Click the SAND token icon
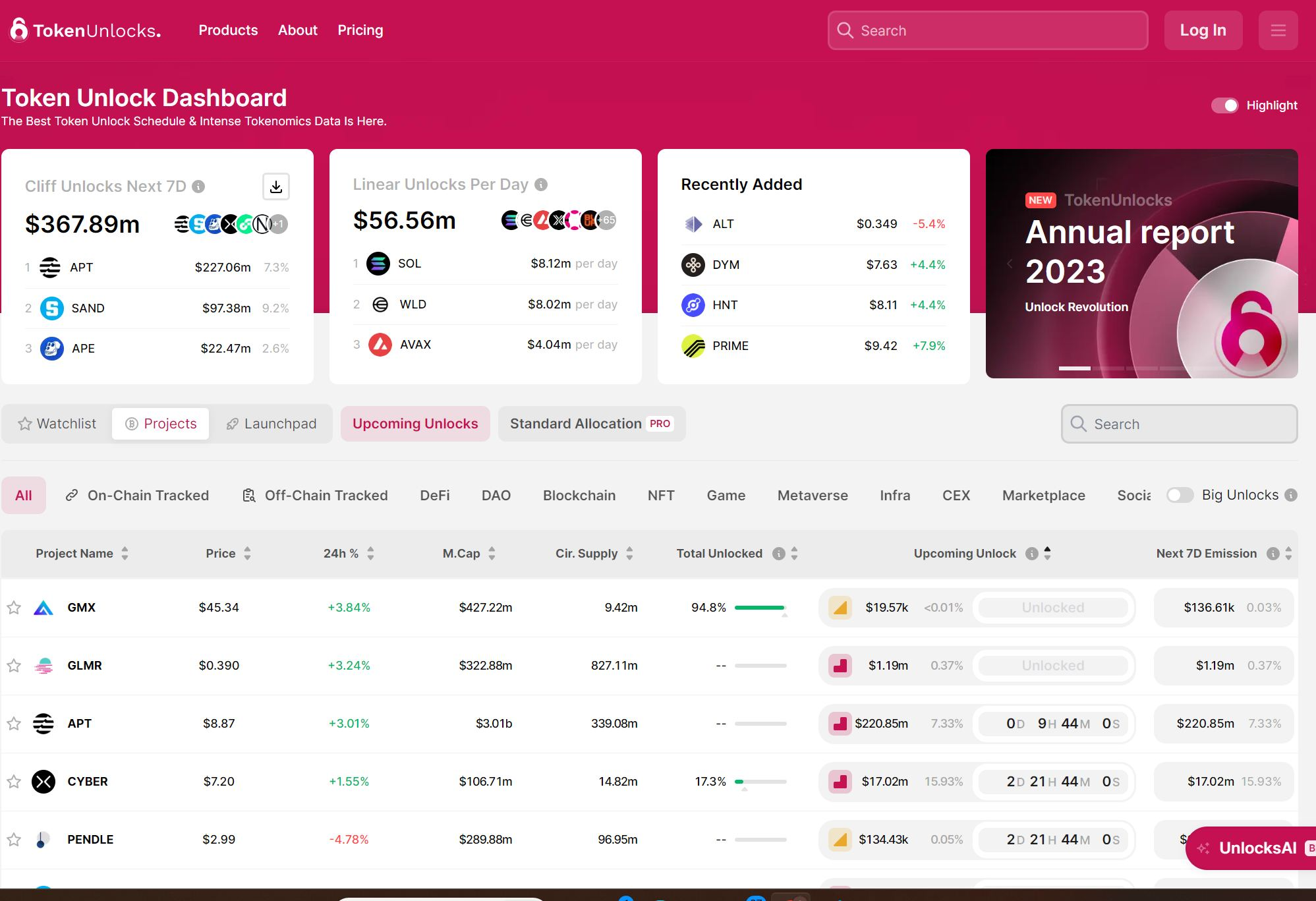The image size is (1316, 901). click(x=52, y=308)
